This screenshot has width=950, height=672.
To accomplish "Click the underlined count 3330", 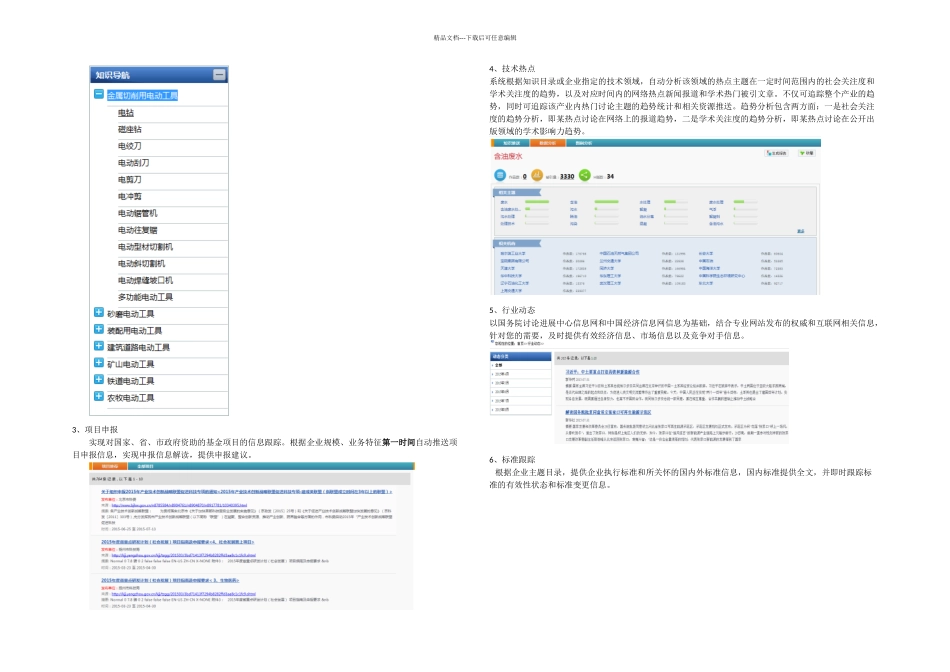I will coord(567,176).
